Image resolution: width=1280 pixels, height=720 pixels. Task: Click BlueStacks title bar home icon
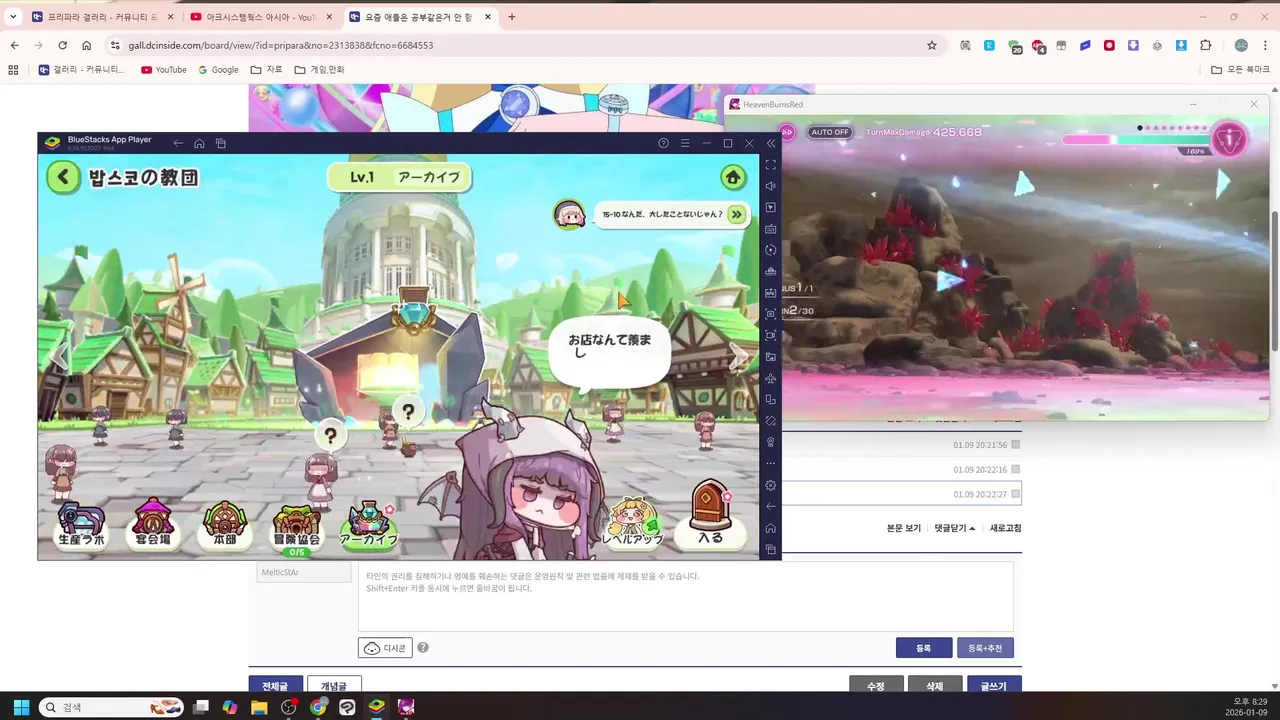[199, 143]
